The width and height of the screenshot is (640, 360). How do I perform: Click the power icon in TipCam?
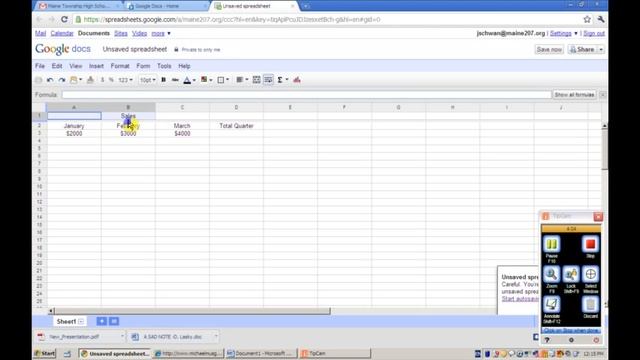pyautogui.click(x=596, y=340)
